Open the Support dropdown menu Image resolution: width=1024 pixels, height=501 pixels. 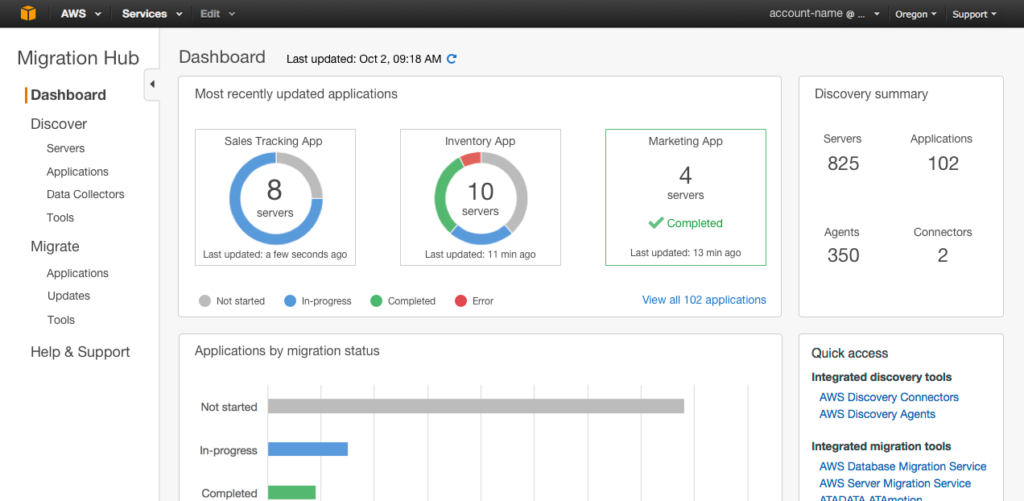974,14
